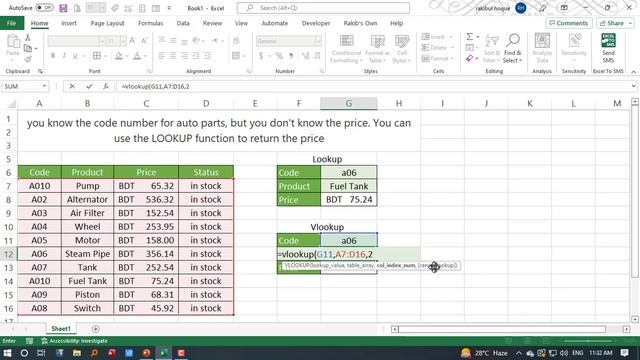Open the Insert Function fx dialog
Screen dimensions: 640x360
click(106, 87)
